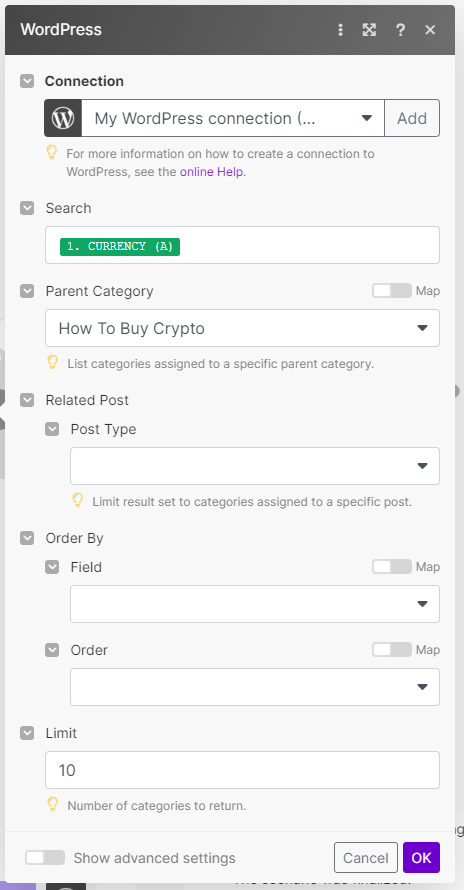The width and height of the screenshot is (464, 890).
Task: Click the lightbulb hint under Post Type
Action: 77,501
